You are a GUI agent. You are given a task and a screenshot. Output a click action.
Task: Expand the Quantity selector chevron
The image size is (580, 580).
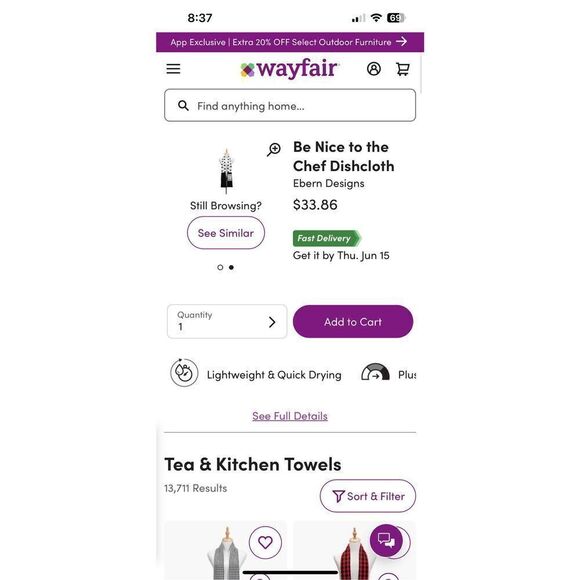pos(272,322)
